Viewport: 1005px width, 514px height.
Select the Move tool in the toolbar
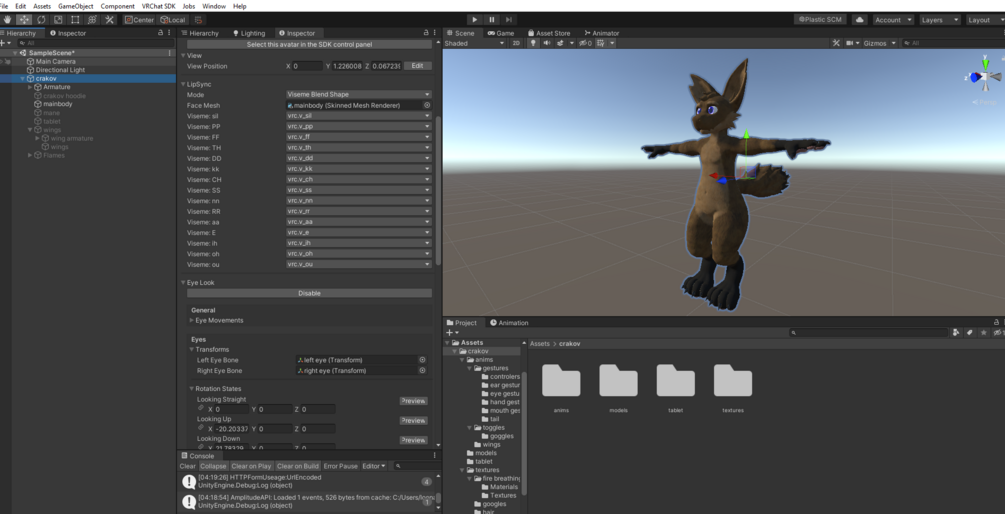coord(24,20)
